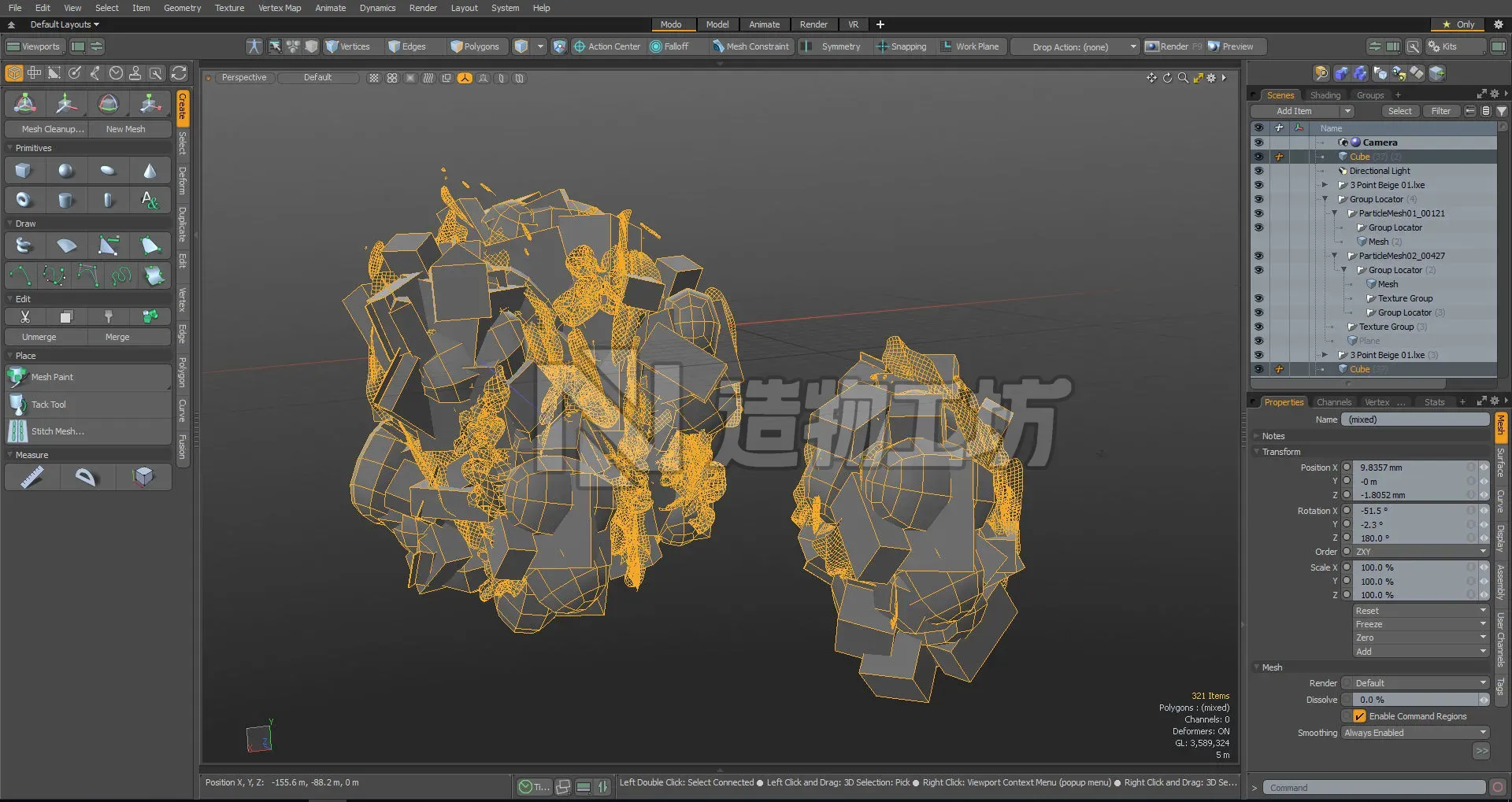1512x802 pixels.
Task: Click the viewport zoom magnifier icon
Action: 1183,78
